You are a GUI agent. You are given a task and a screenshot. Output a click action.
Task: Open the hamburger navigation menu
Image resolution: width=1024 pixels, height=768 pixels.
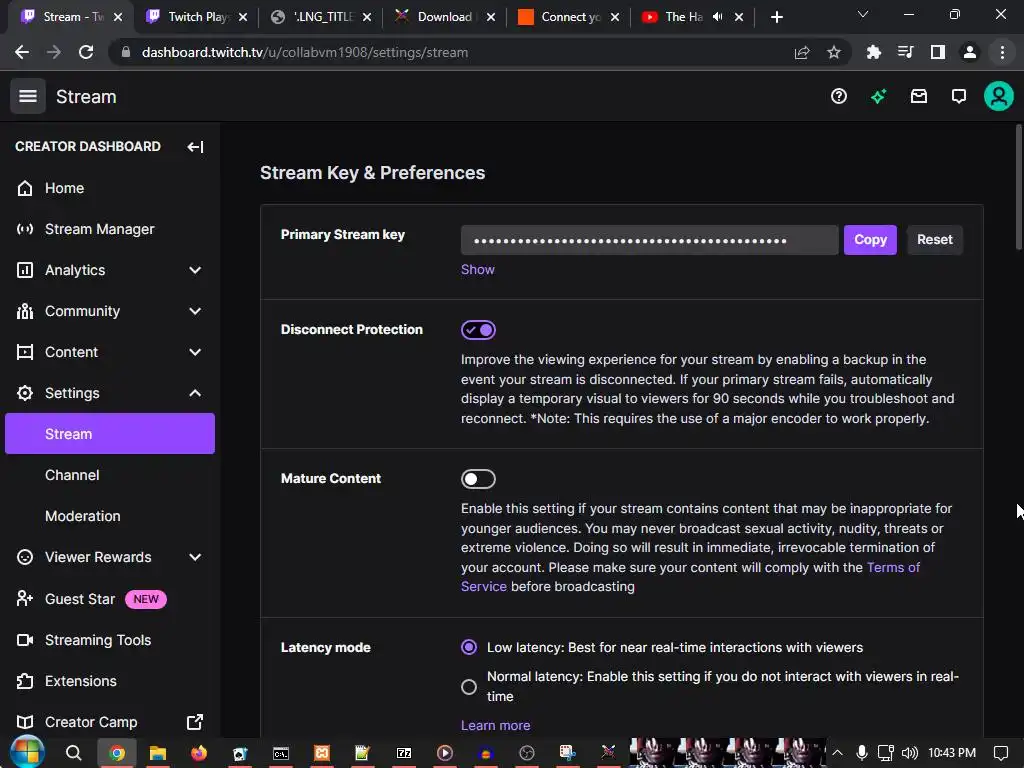pyautogui.click(x=27, y=96)
